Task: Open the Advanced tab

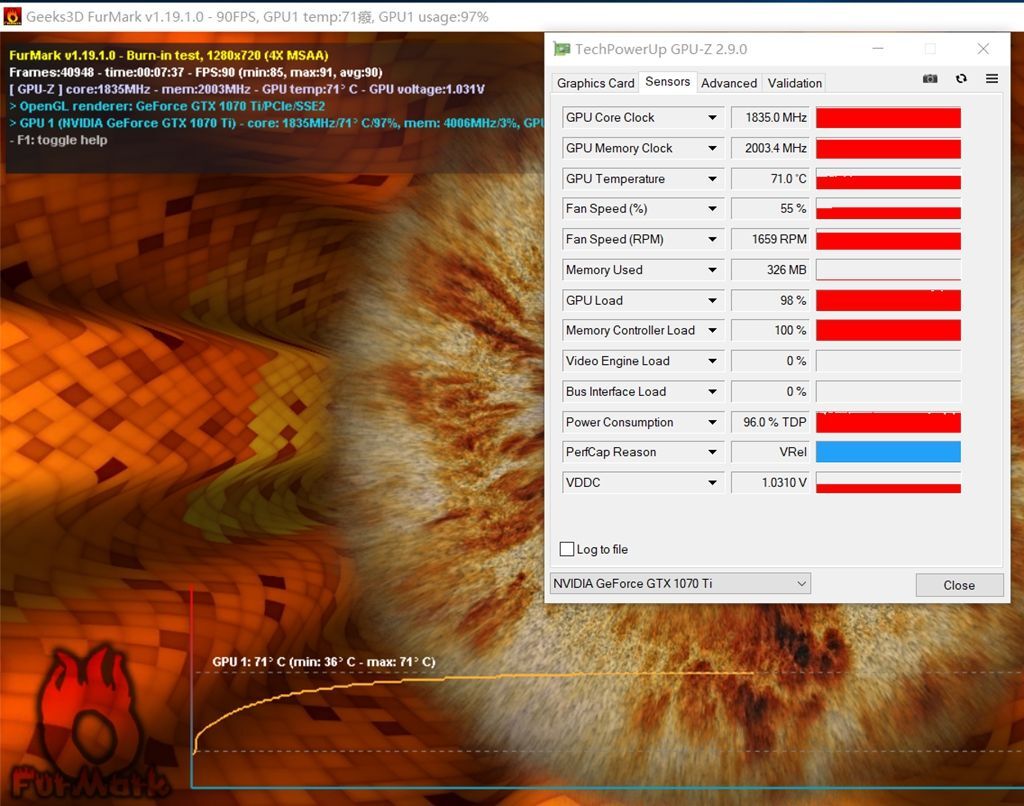Action: pyautogui.click(x=729, y=83)
